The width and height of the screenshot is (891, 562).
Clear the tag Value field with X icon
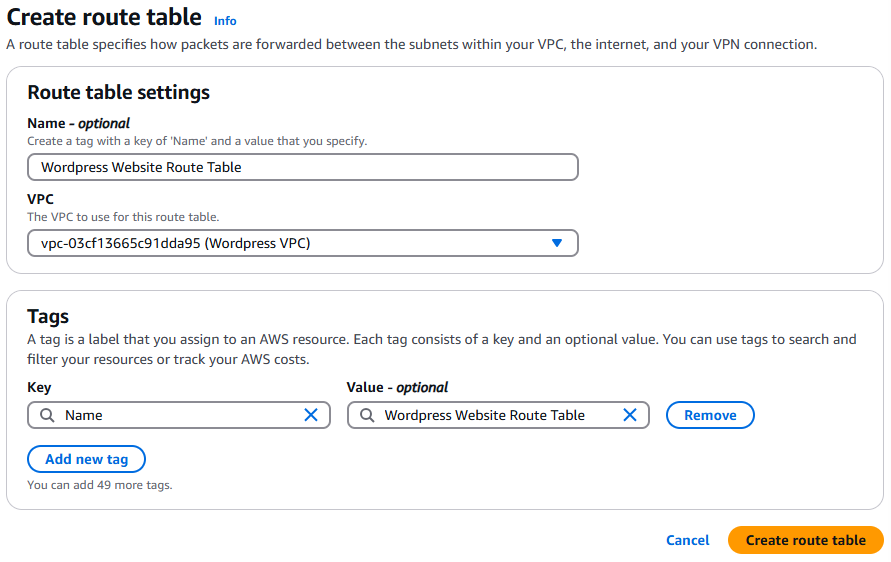[x=630, y=415]
